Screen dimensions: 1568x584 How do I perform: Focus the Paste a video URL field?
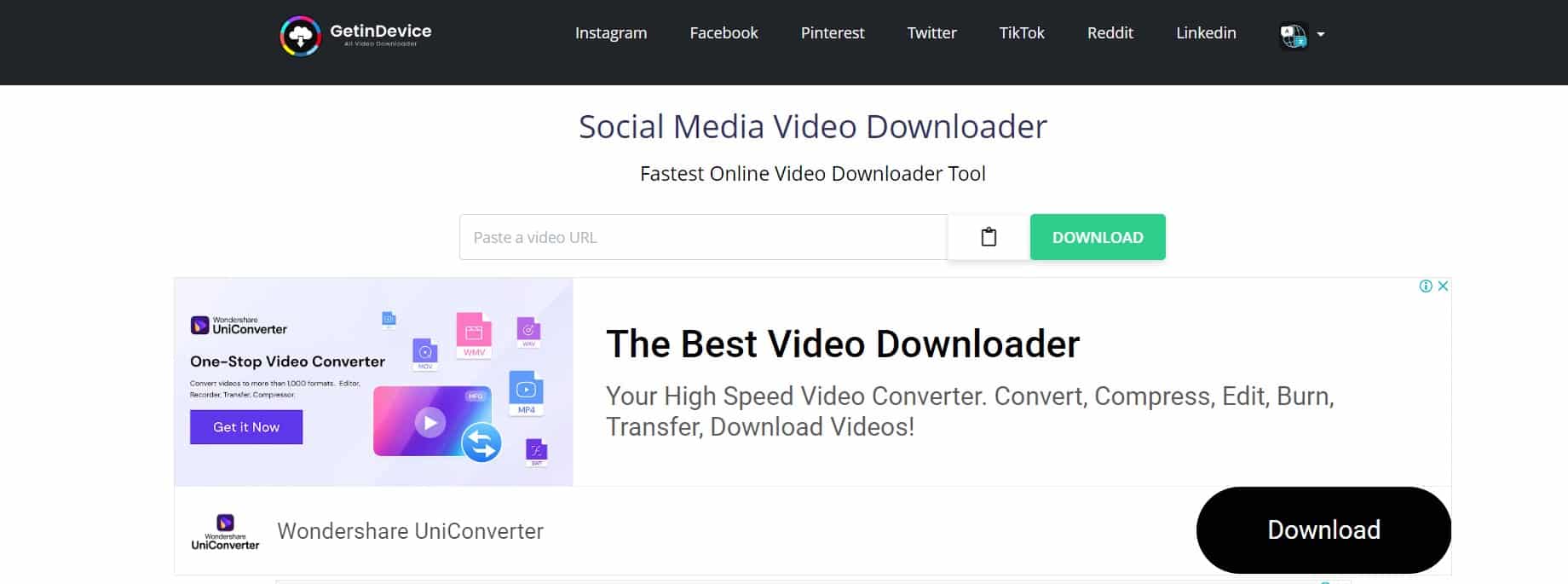(703, 237)
